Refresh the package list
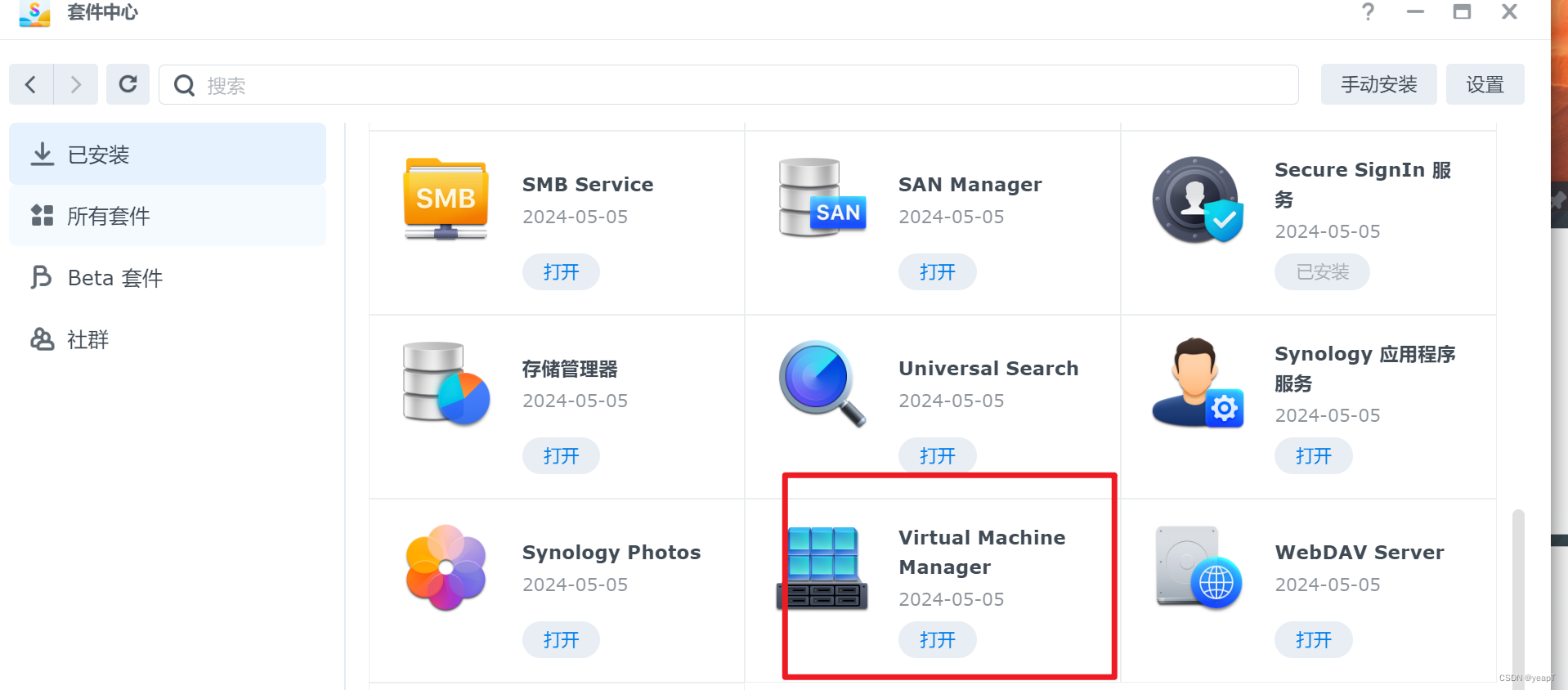 pyautogui.click(x=128, y=84)
